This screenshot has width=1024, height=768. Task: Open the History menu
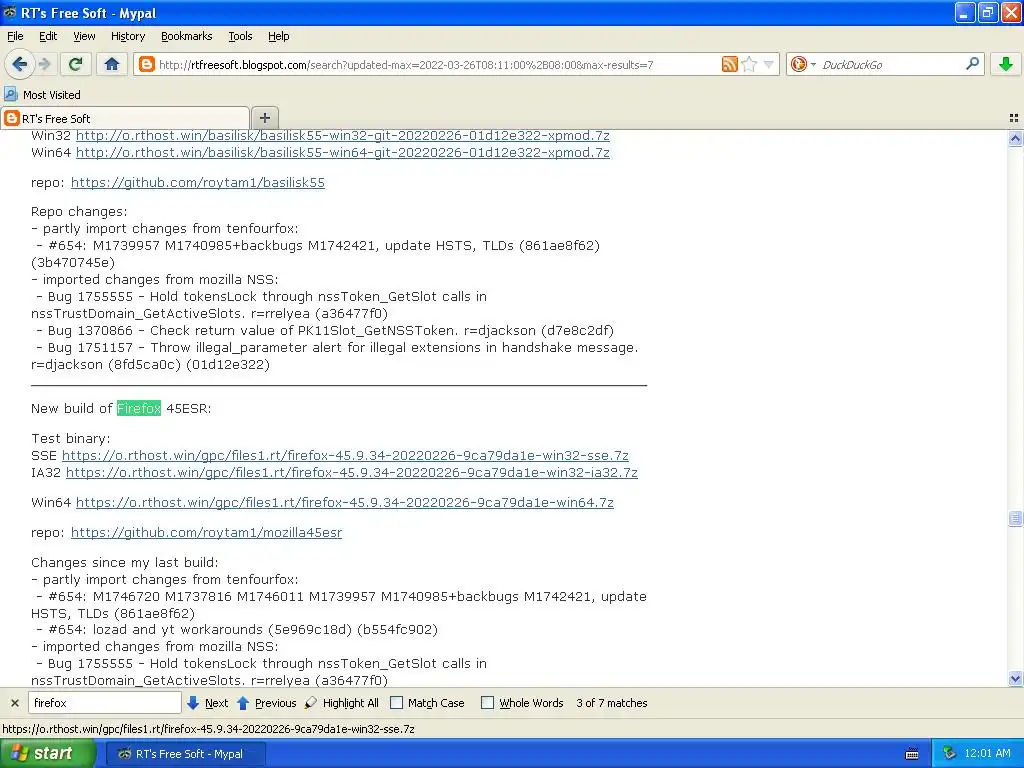(x=128, y=36)
